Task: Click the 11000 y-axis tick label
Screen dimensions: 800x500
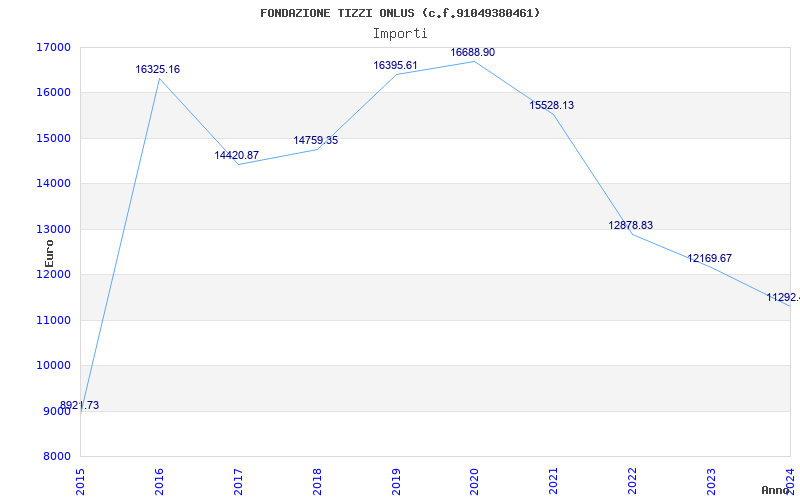Action: pos(53,320)
